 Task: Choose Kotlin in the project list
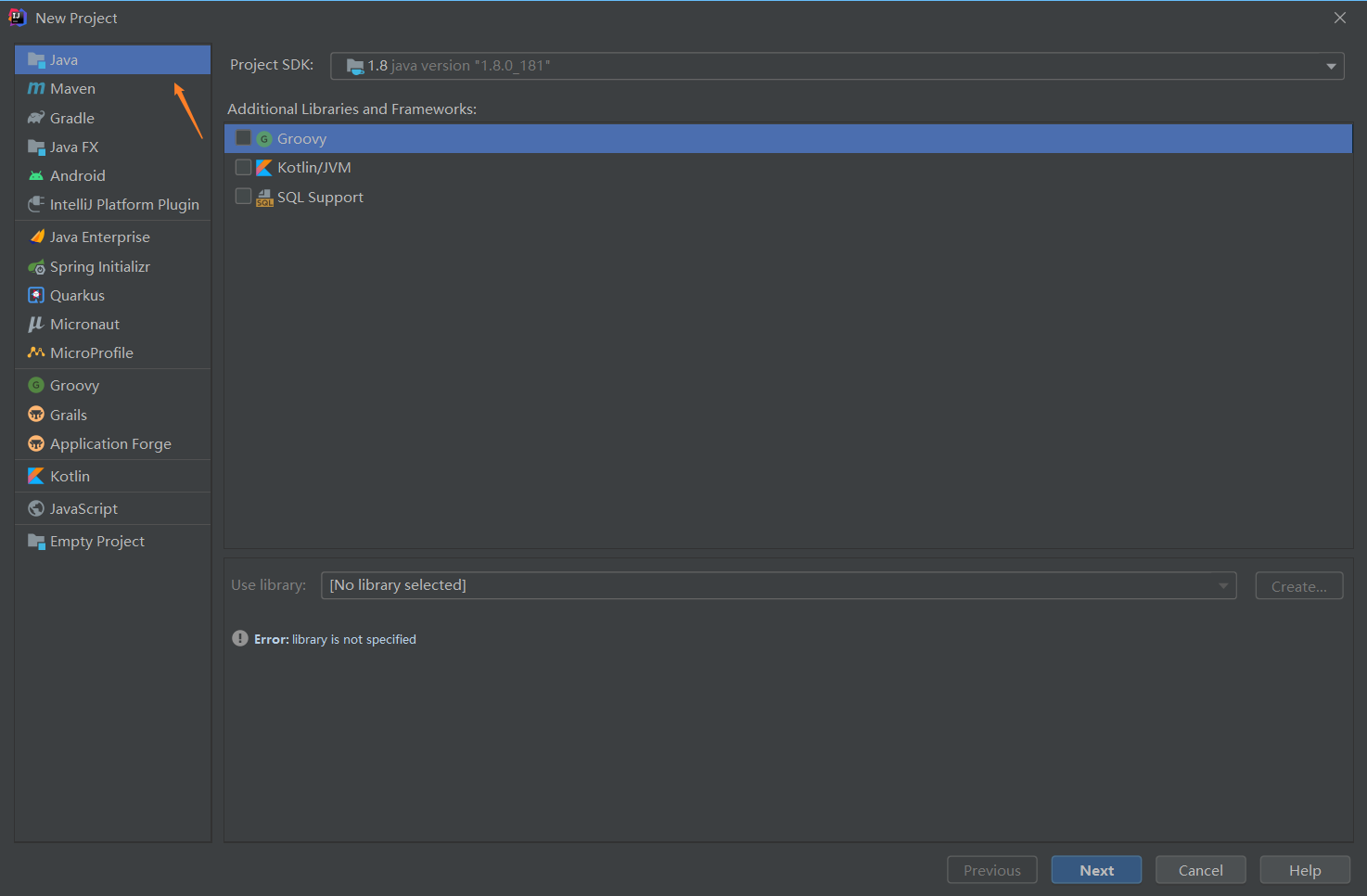113,476
